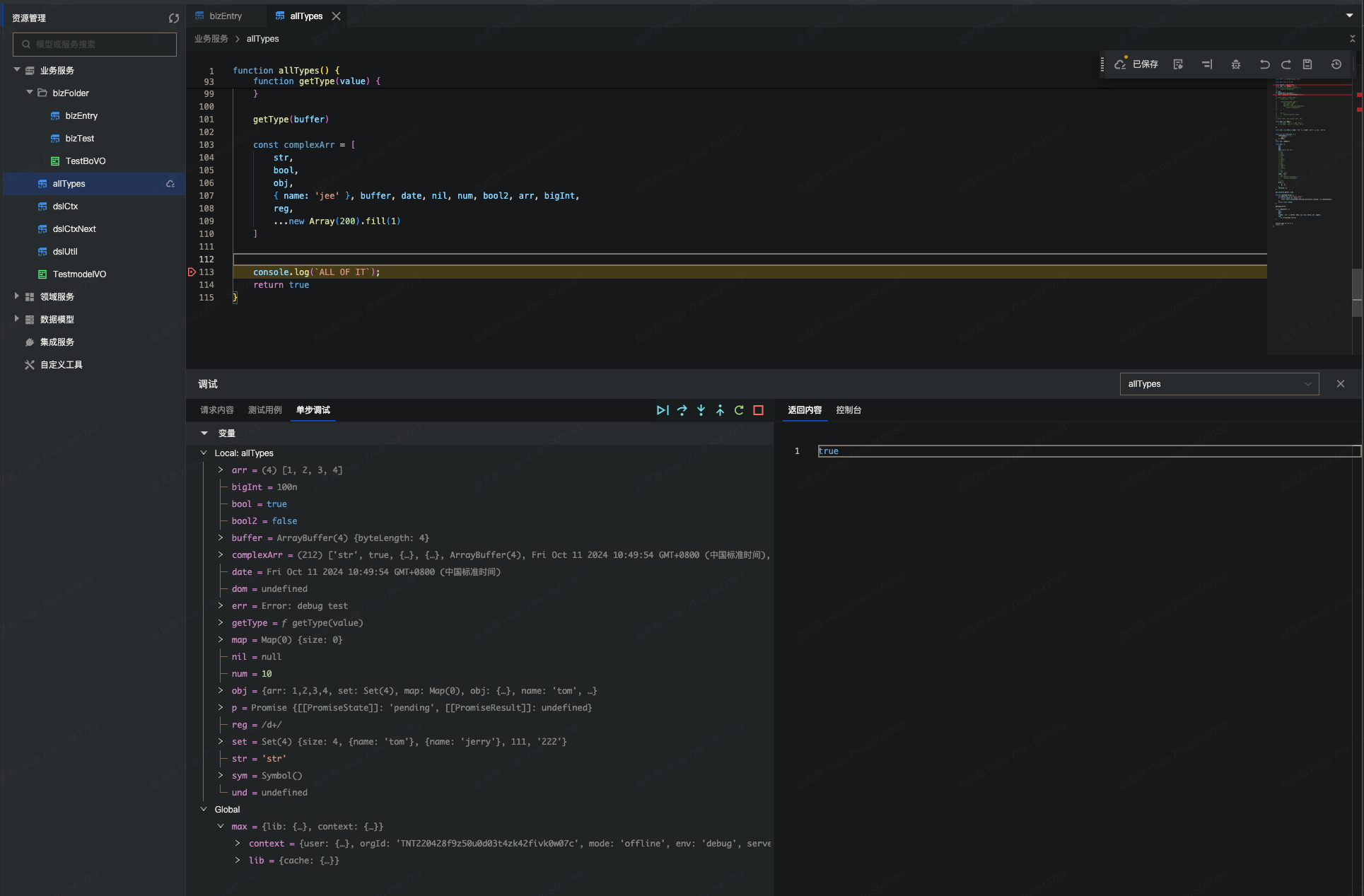Click the 业务服务 breadcrumb link
Screen dimensions: 1364x896
click(211, 39)
